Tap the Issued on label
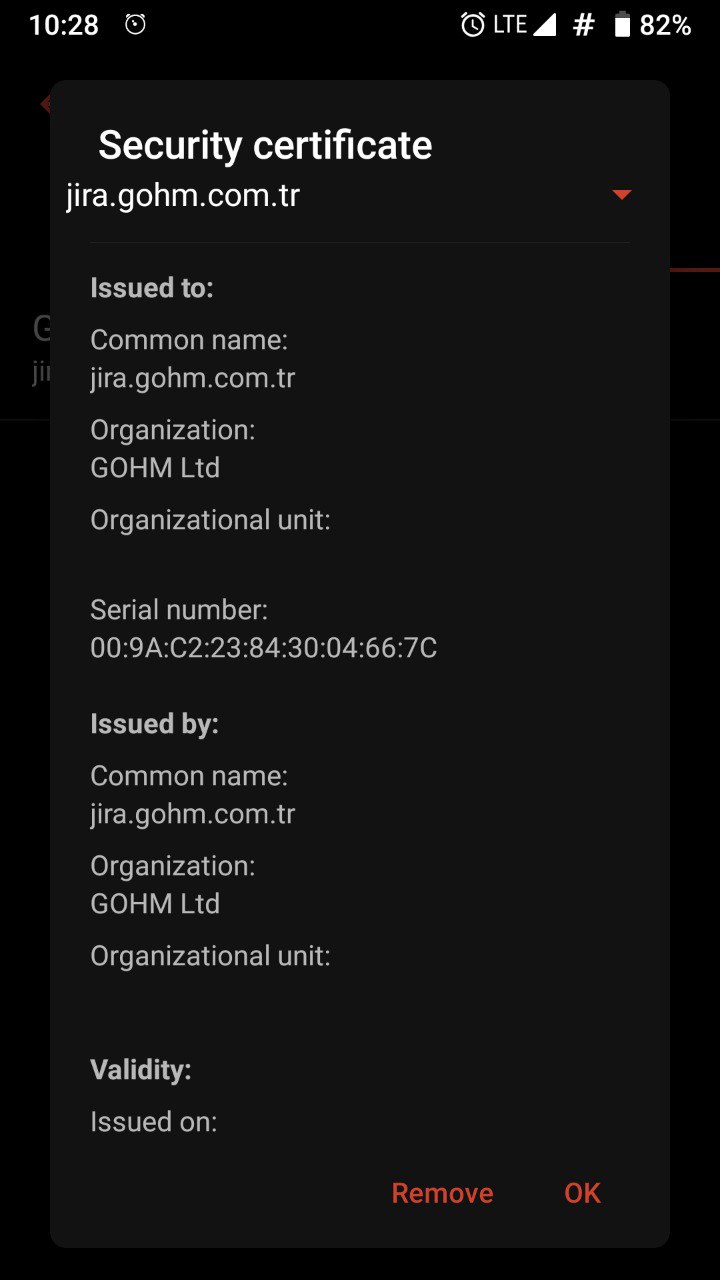The image size is (720, 1280). pos(154,1122)
